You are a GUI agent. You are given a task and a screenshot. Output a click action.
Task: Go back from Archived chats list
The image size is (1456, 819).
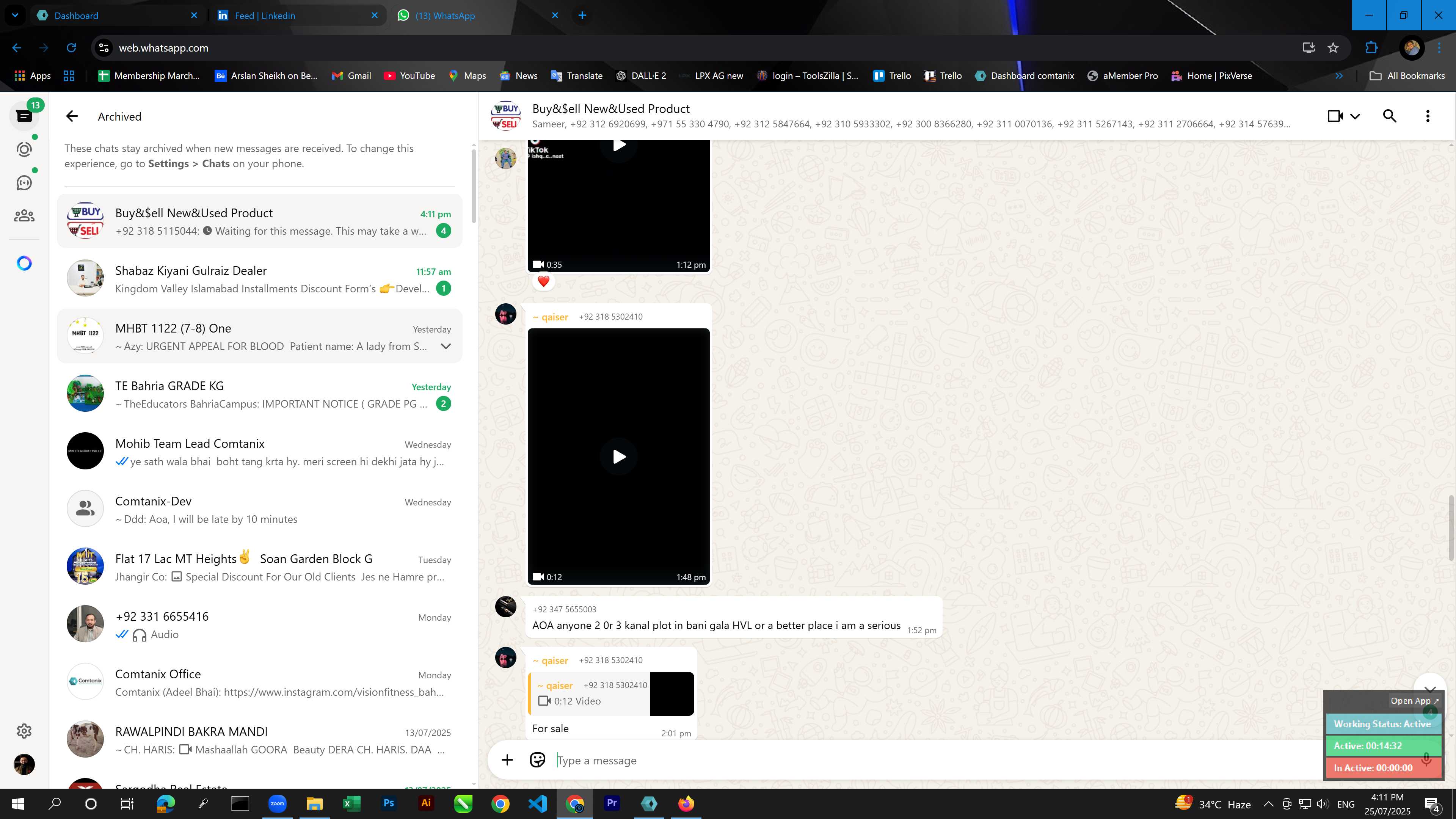pos(72,116)
